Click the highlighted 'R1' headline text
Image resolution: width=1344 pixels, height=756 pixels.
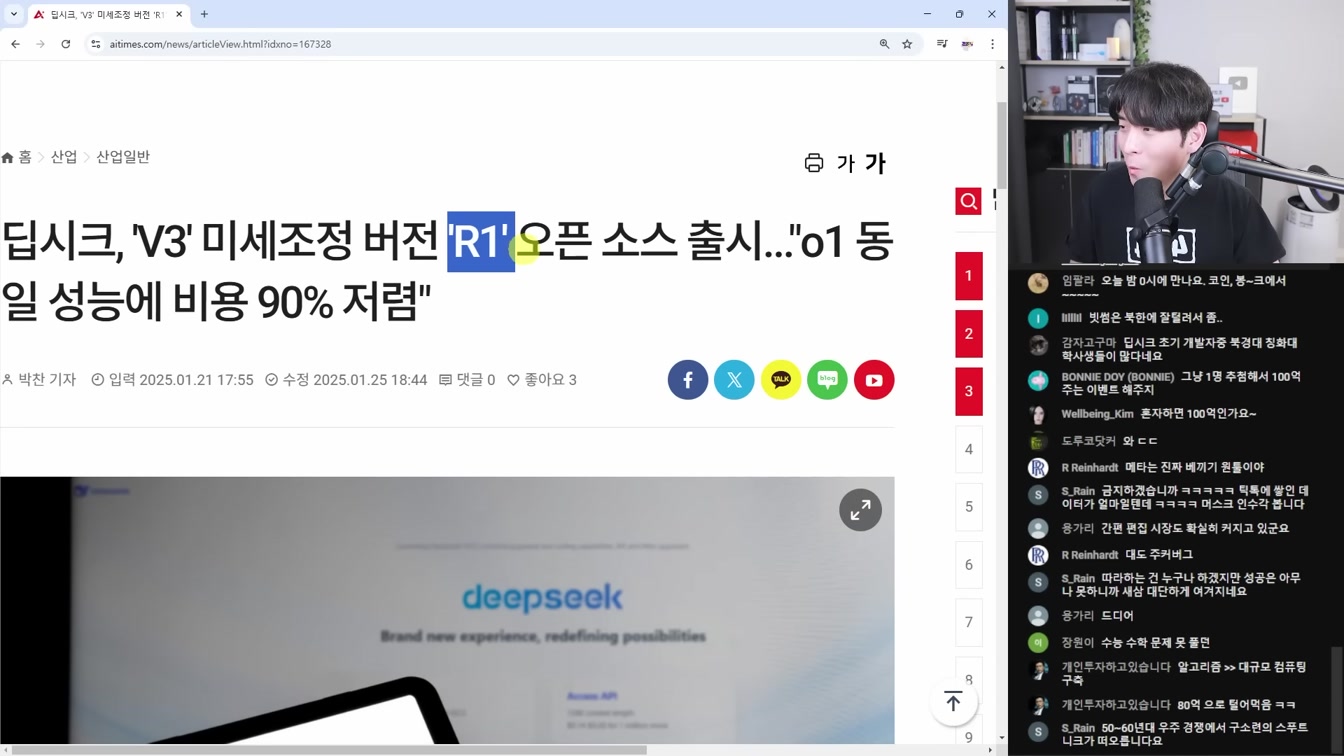(481, 242)
